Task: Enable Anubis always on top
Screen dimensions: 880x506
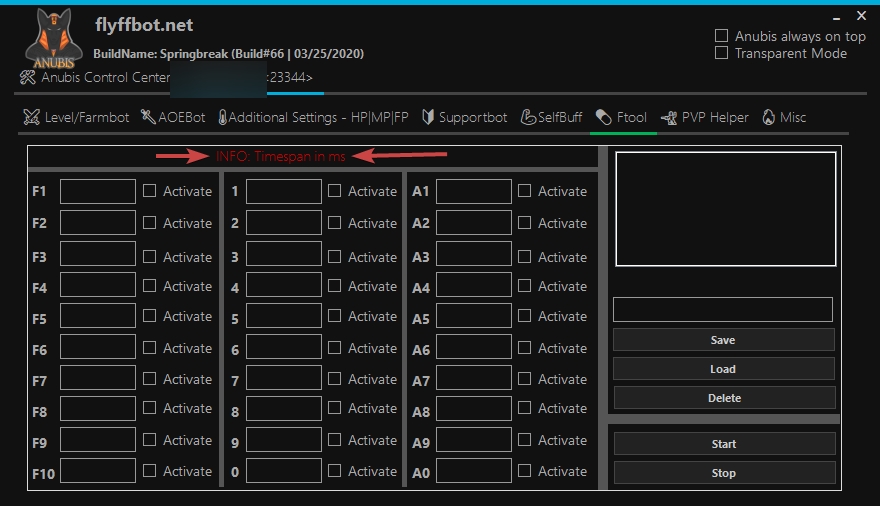Action: tap(722, 36)
